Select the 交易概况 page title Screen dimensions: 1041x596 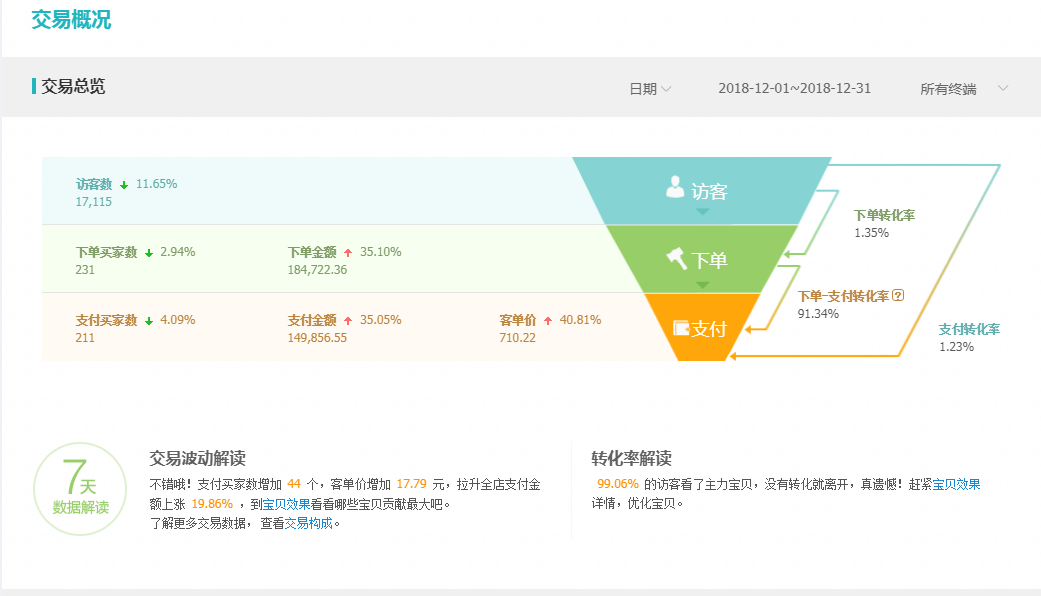pos(71,19)
